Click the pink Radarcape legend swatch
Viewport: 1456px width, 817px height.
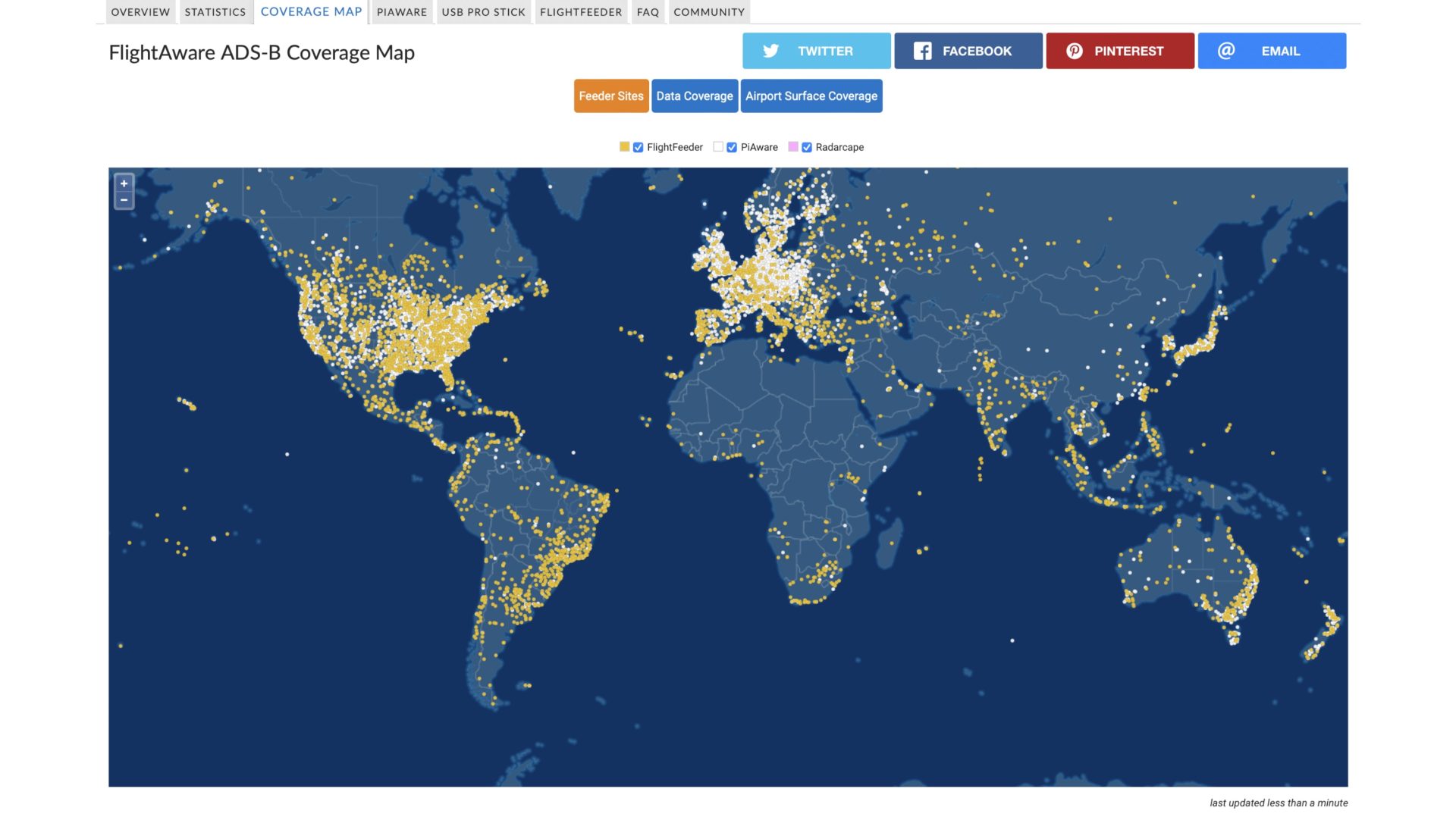click(793, 147)
